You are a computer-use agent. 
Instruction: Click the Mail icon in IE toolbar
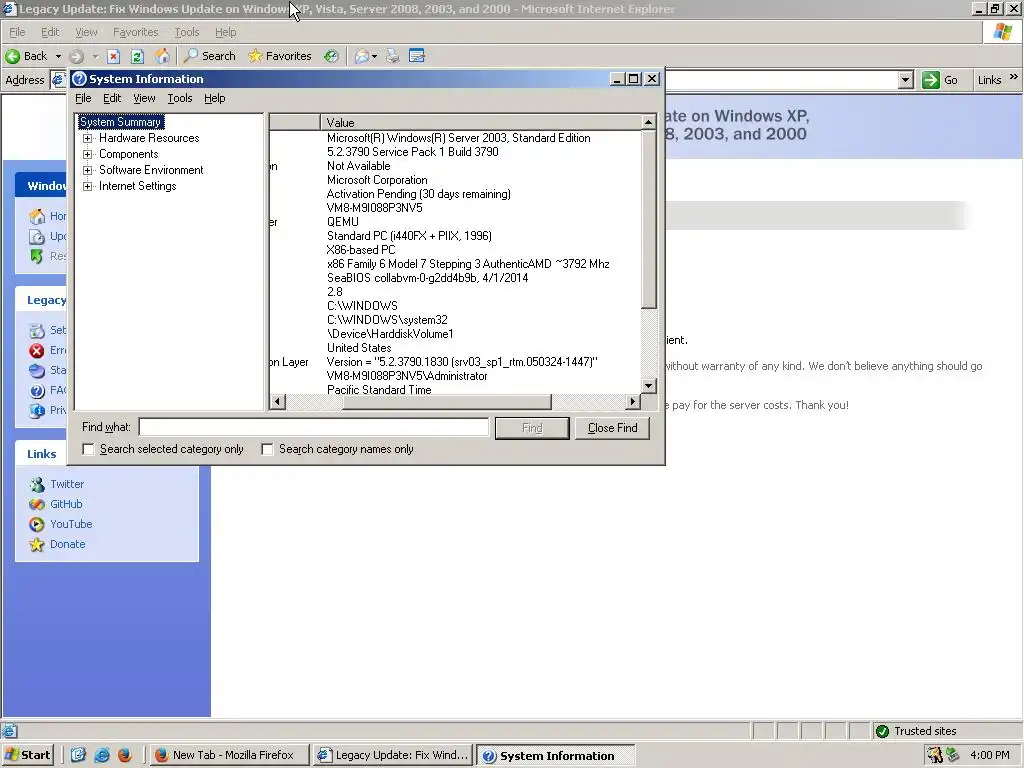[362, 56]
